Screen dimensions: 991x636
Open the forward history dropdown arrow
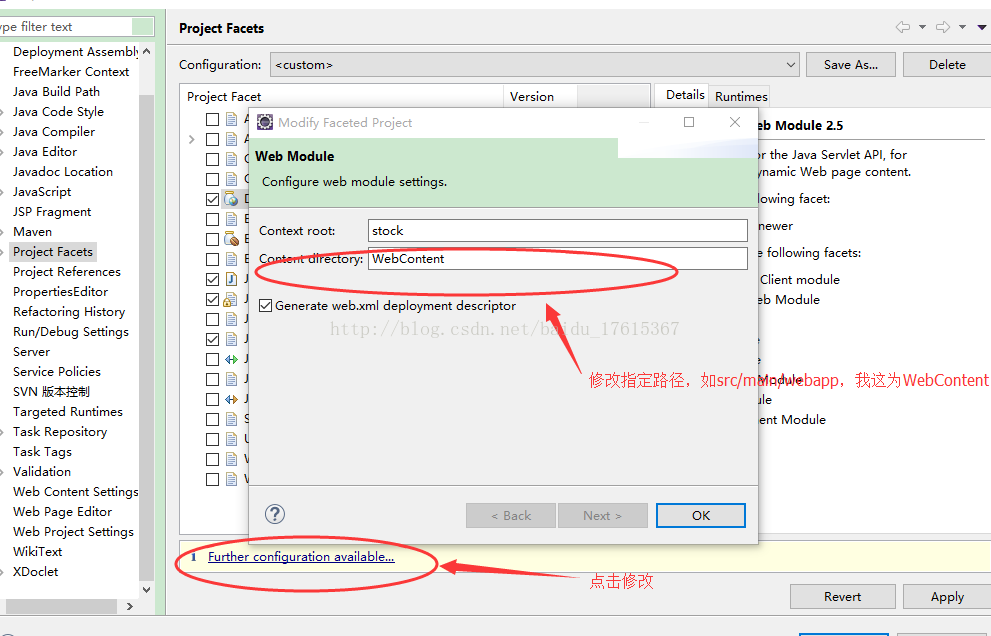coord(962,27)
